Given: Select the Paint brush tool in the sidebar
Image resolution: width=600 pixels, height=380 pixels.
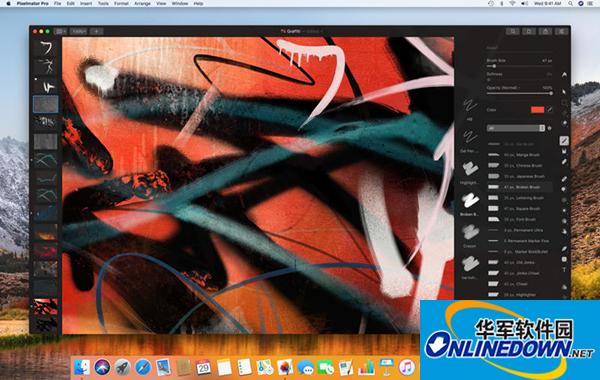Looking at the screenshot, I should (564, 140).
